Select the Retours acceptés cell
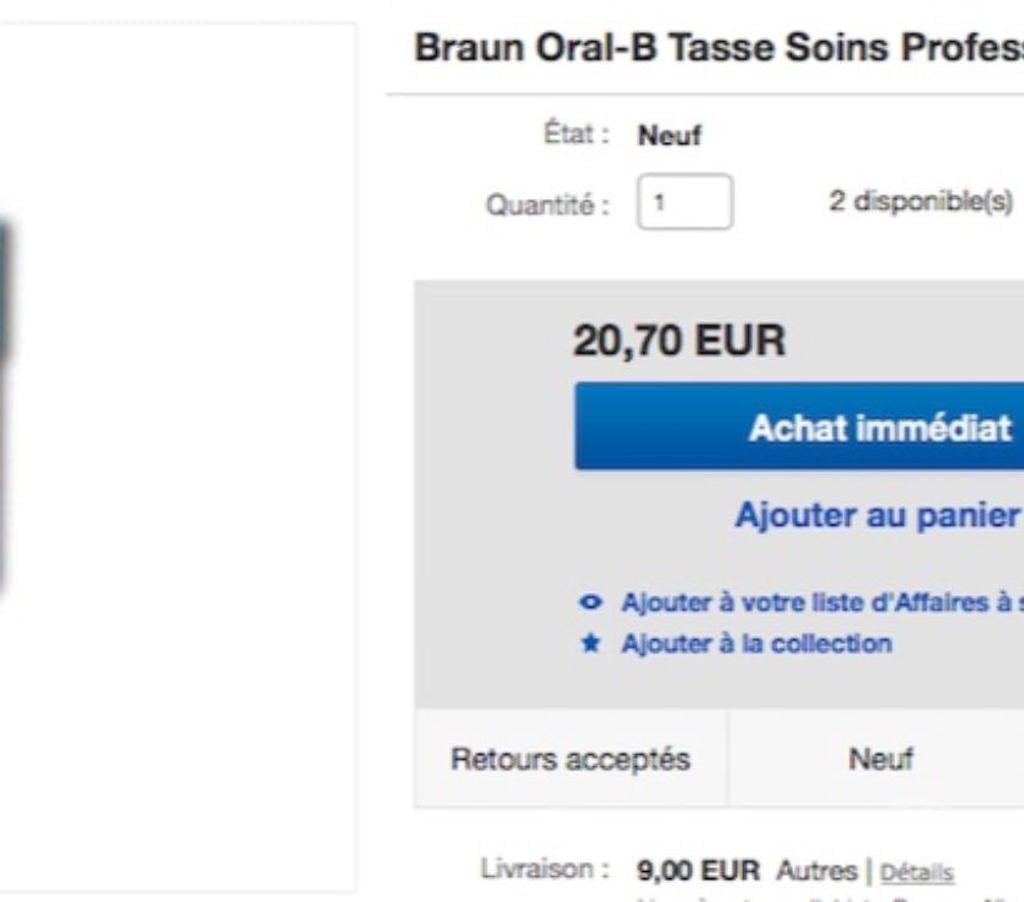Viewport: 1024px width, 902px height. [570, 759]
